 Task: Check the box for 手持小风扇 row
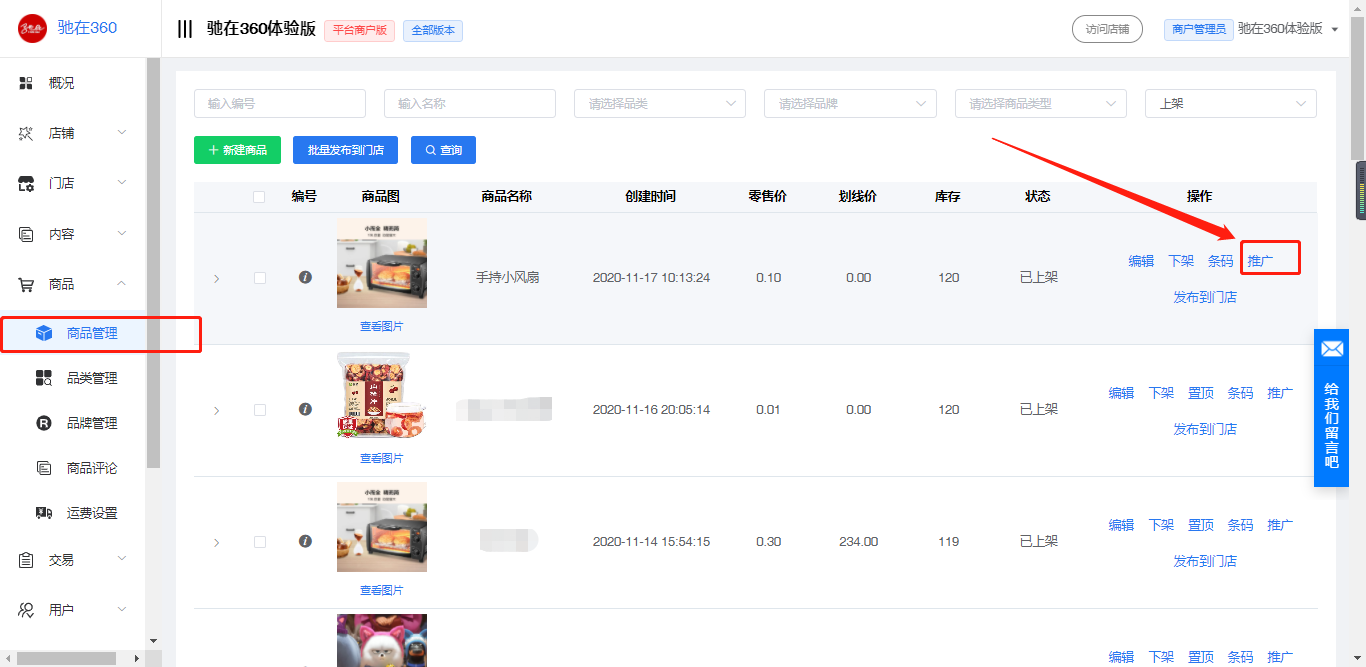pos(260,278)
